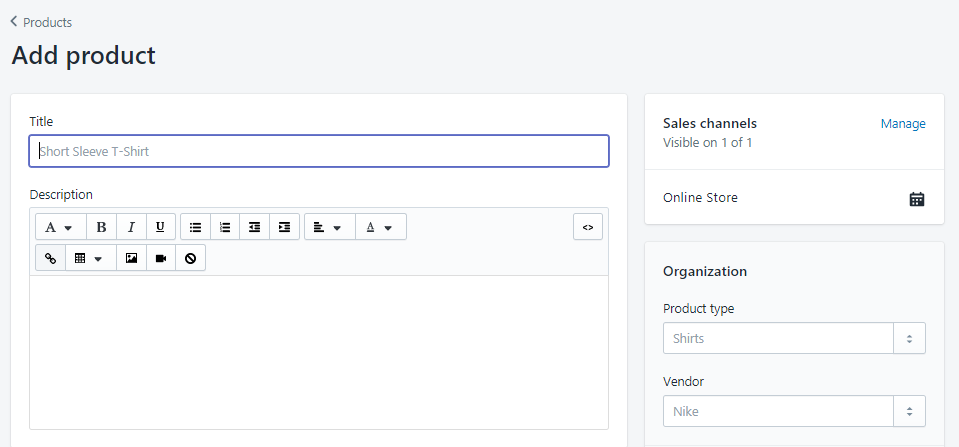Go back to the Products page
The image size is (959, 447).
(41, 23)
